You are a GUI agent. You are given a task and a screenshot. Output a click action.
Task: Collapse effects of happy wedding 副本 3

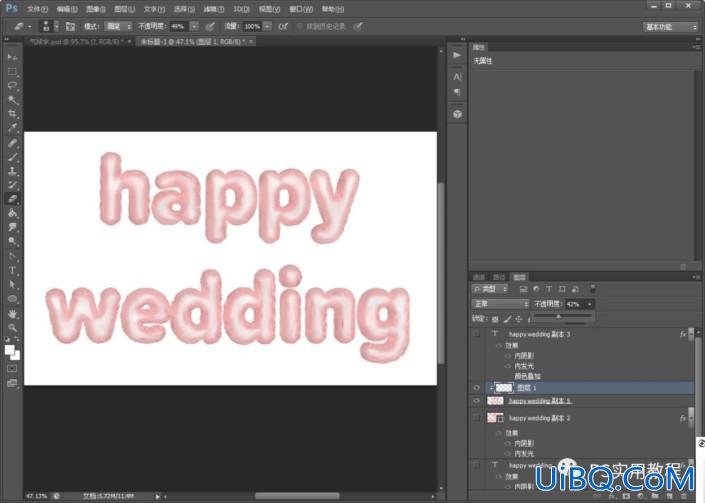coord(691,334)
